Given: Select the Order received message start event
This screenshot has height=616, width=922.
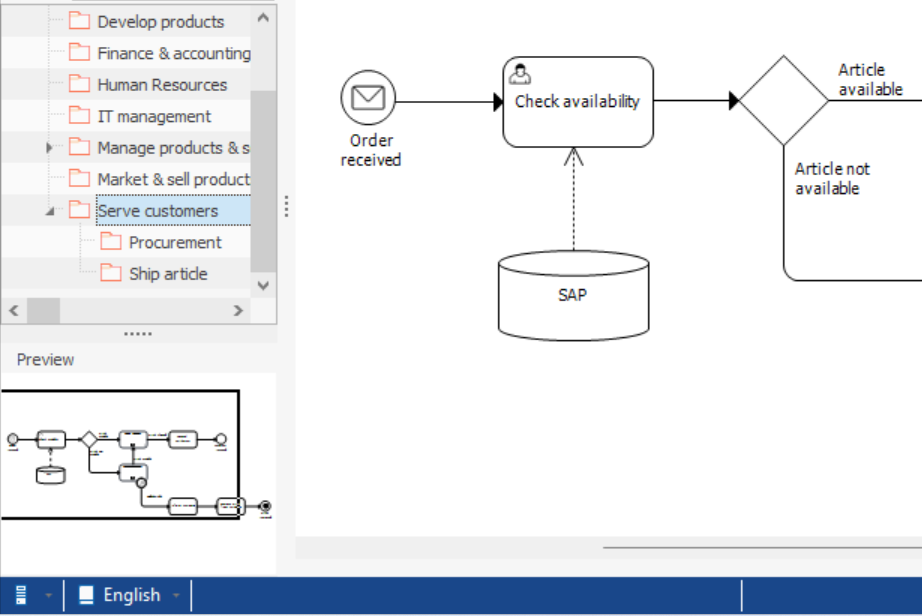Looking at the screenshot, I should point(368,98).
